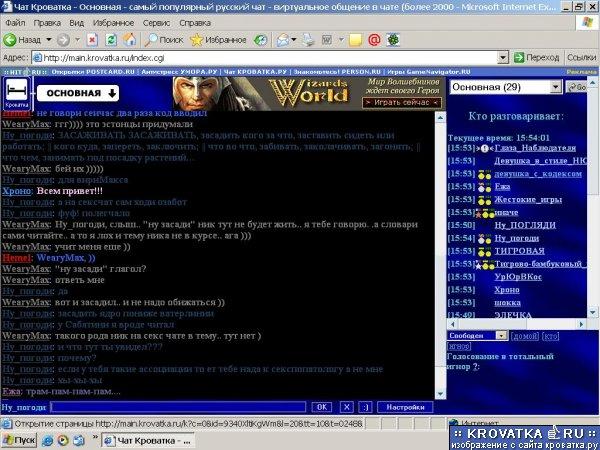
Task: Click into the chat message input field
Action: pos(178,407)
